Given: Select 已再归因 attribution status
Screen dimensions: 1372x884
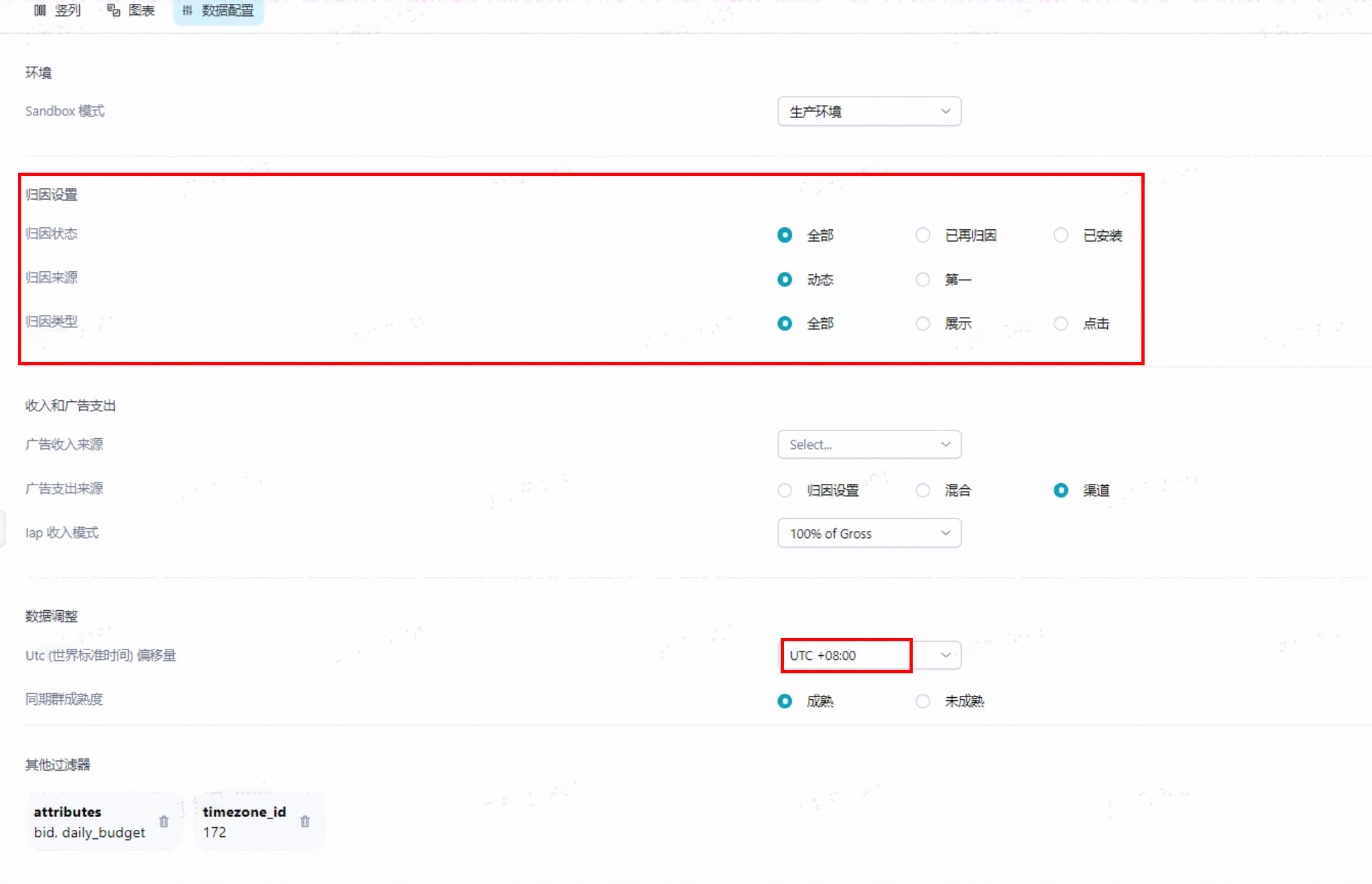Looking at the screenshot, I should click(922, 235).
